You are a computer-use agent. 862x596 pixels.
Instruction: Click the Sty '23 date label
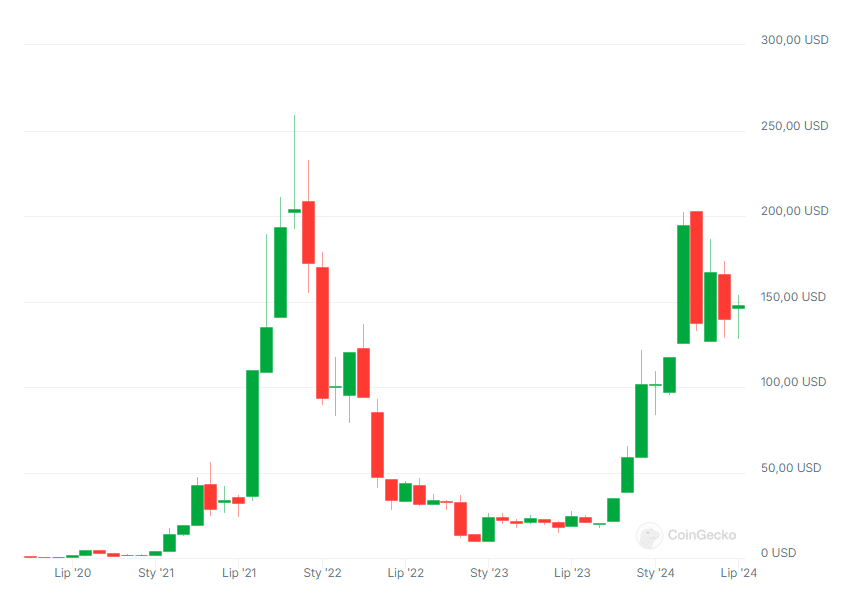point(489,573)
